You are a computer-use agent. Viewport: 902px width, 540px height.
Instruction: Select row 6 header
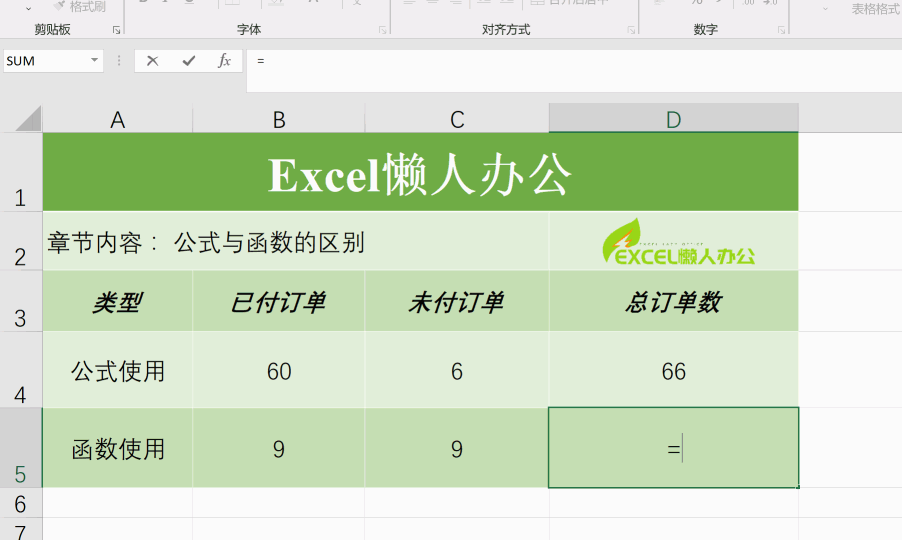21,503
